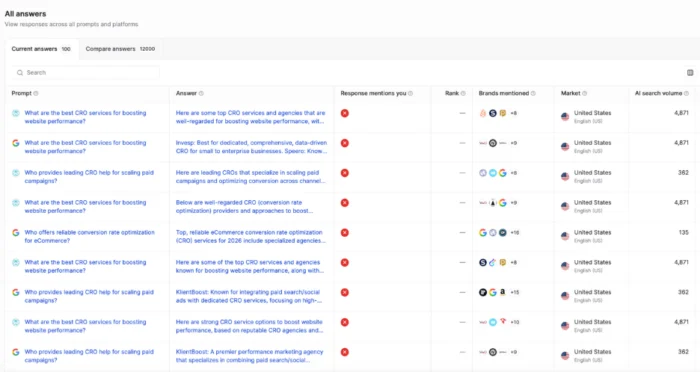Click info icon beside Response mentions you

coord(410,93)
